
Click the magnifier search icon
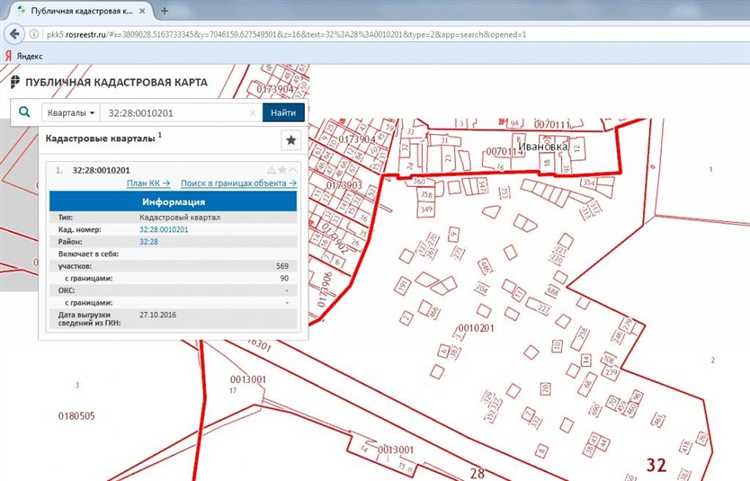click(24, 112)
